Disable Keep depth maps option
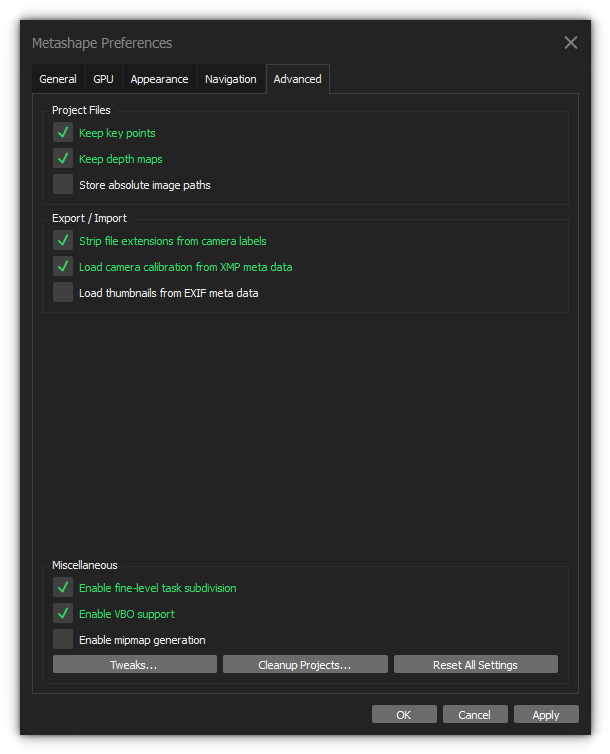This screenshot has width=610, height=754. (63, 158)
